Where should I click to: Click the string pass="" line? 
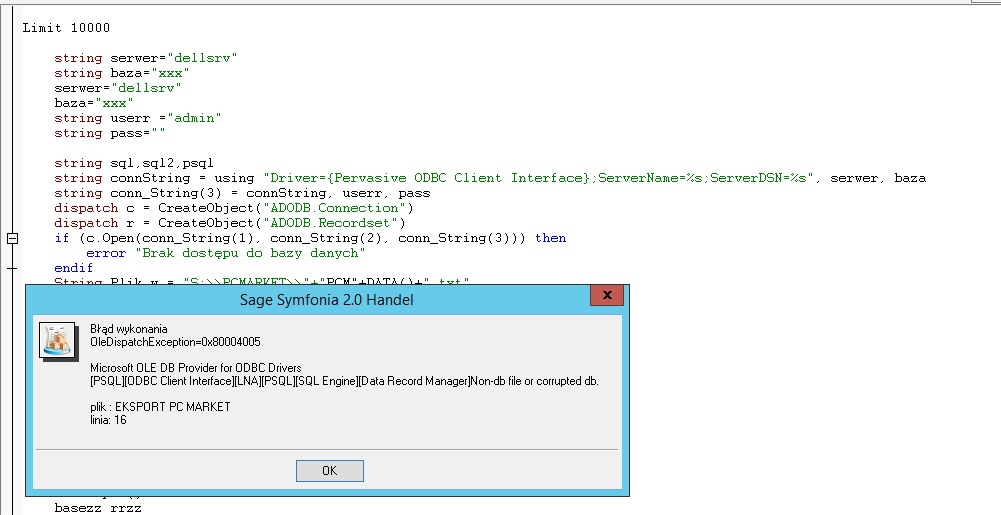[x=109, y=133]
